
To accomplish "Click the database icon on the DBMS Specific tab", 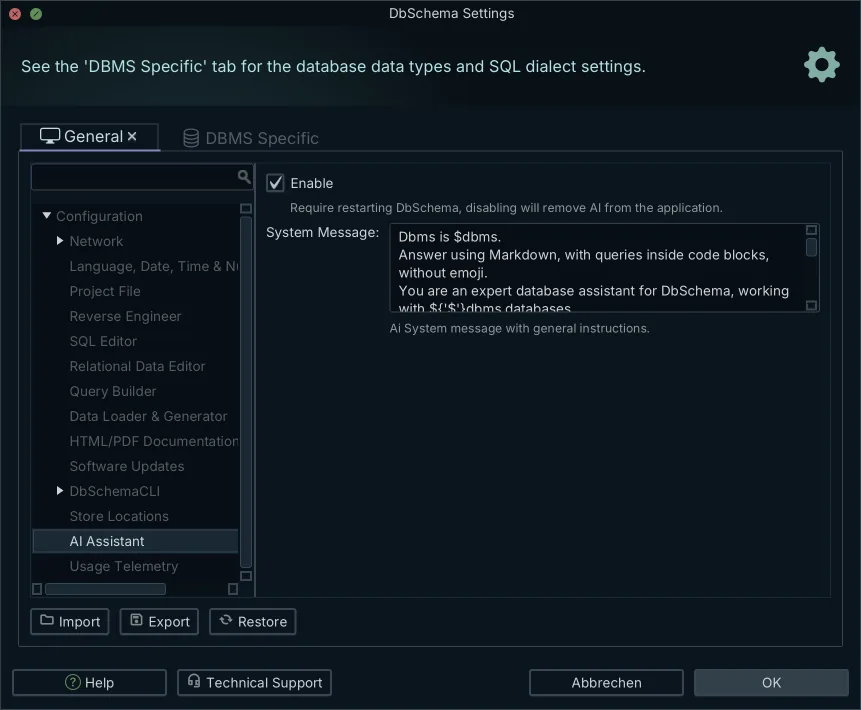I will point(191,138).
